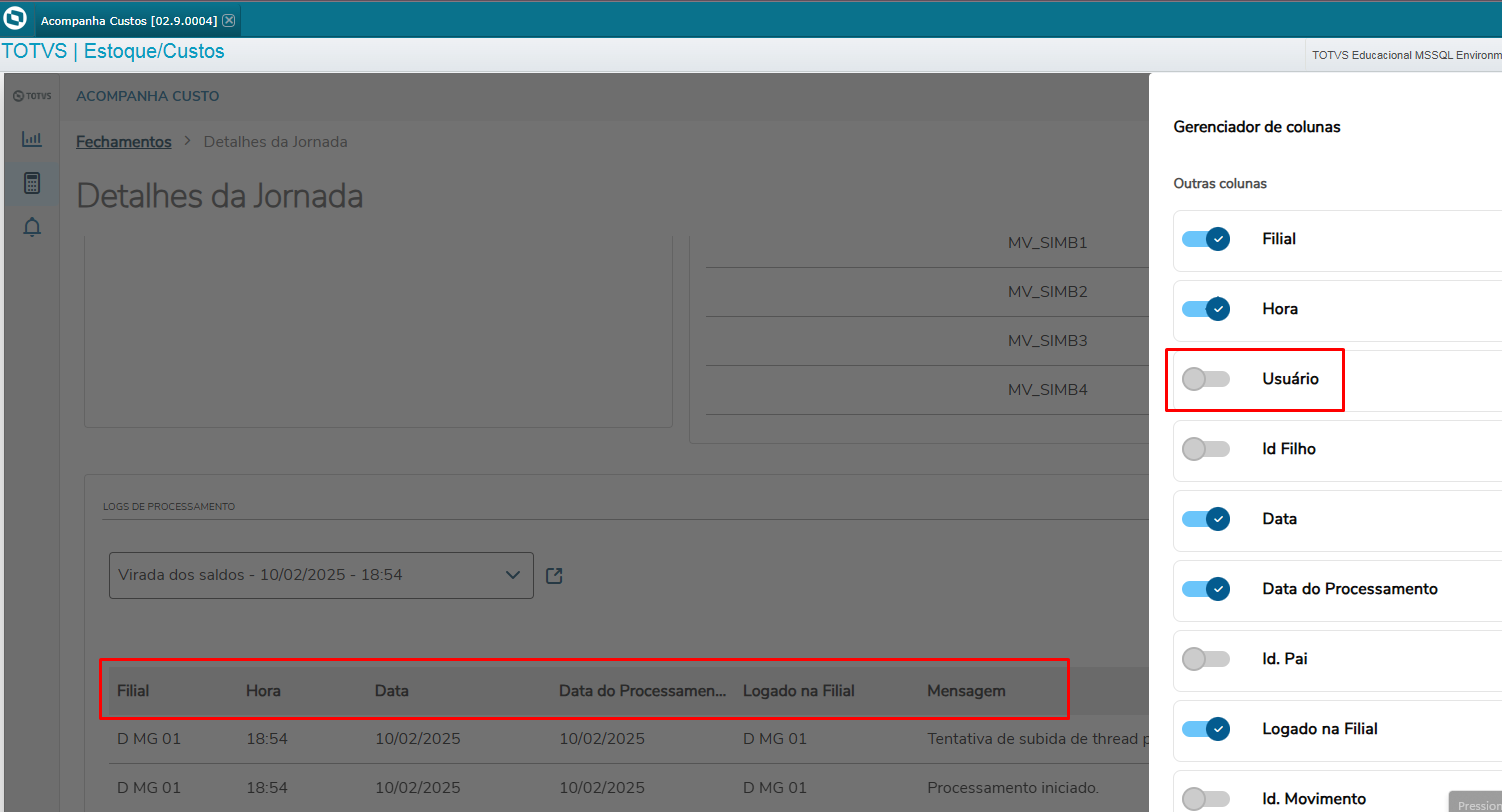1502x812 pixels.
Task: Open the calculator sidebar icon
Action: pyautogui.click(x=32, y=183)
